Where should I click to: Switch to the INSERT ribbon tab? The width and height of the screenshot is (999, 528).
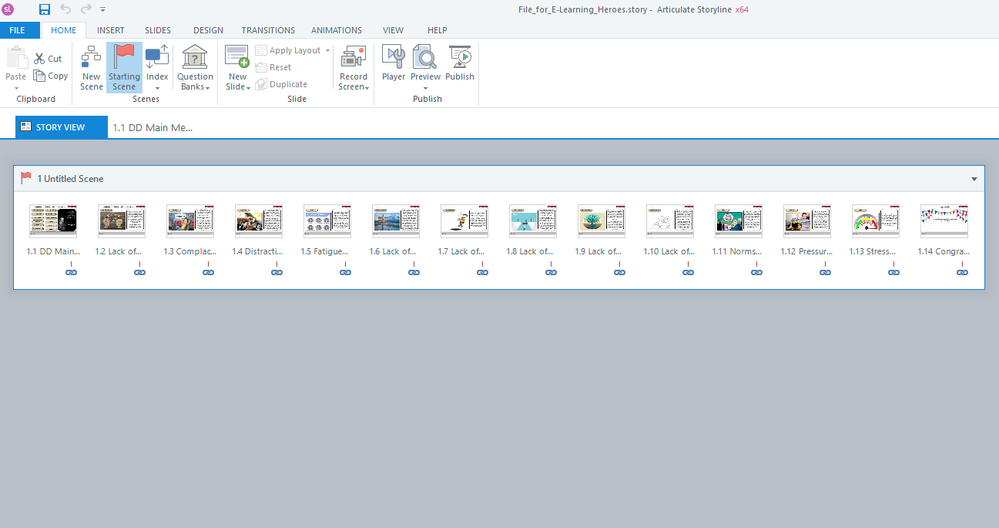pos(111,30)
